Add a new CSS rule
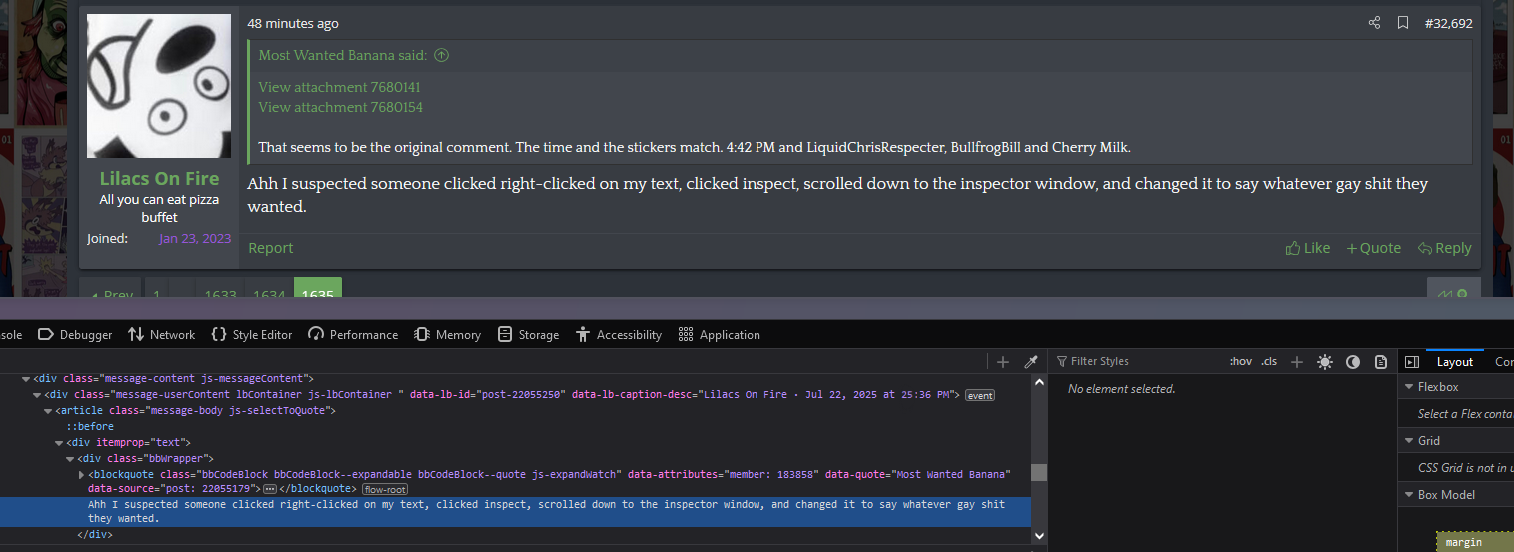This screenshot has width=1514, height=552. point(1297,361)
